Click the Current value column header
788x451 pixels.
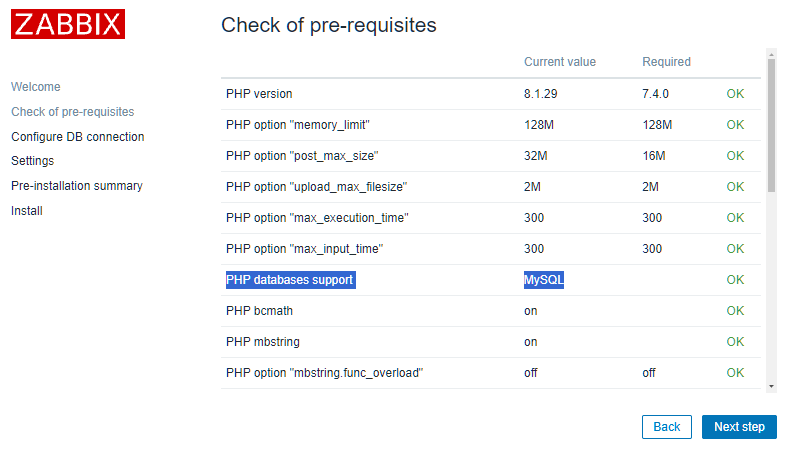click(559, 62)
